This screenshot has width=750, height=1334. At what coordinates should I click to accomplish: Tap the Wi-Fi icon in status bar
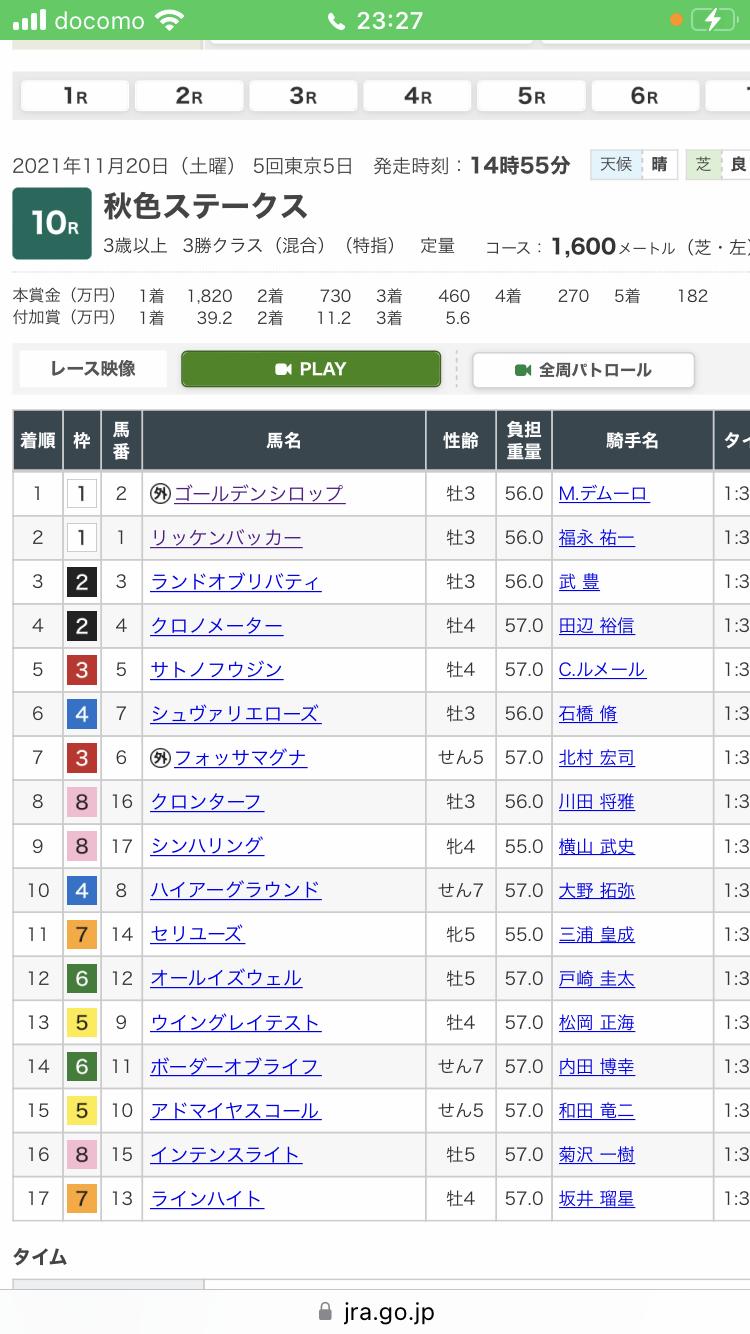click(171, 20)
